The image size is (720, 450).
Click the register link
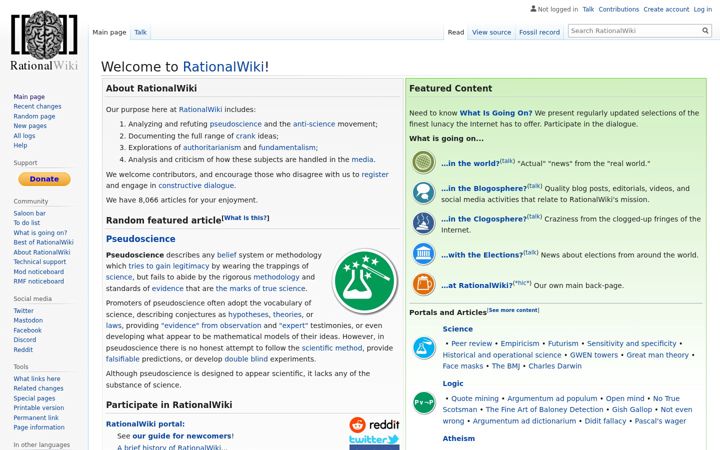(x=375, y=174)
